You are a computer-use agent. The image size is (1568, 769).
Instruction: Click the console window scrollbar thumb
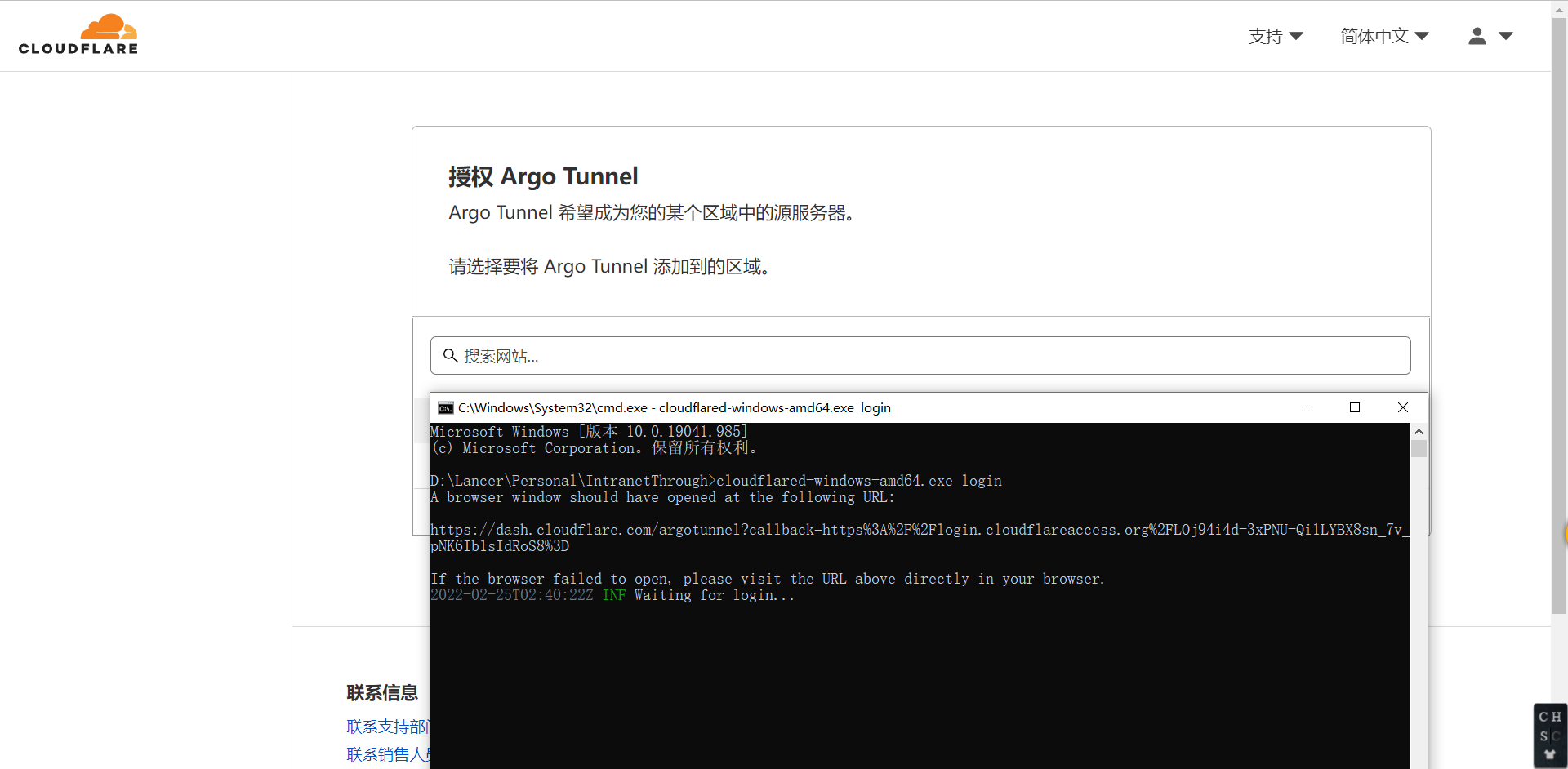pyautogui.click(x=1419, y=448)
